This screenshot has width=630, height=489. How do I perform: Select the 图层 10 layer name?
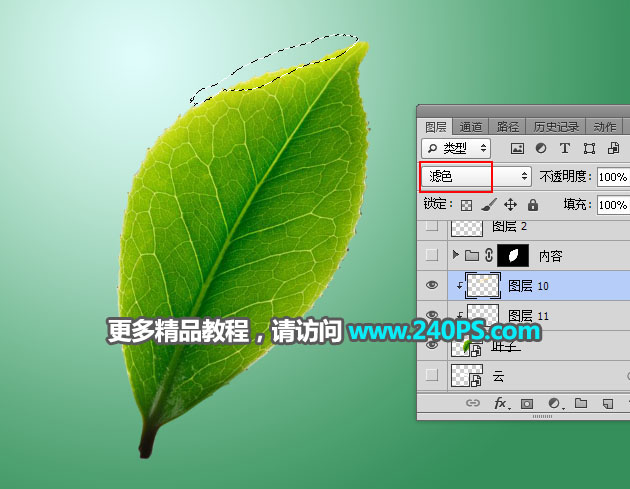tap(528, 286)
